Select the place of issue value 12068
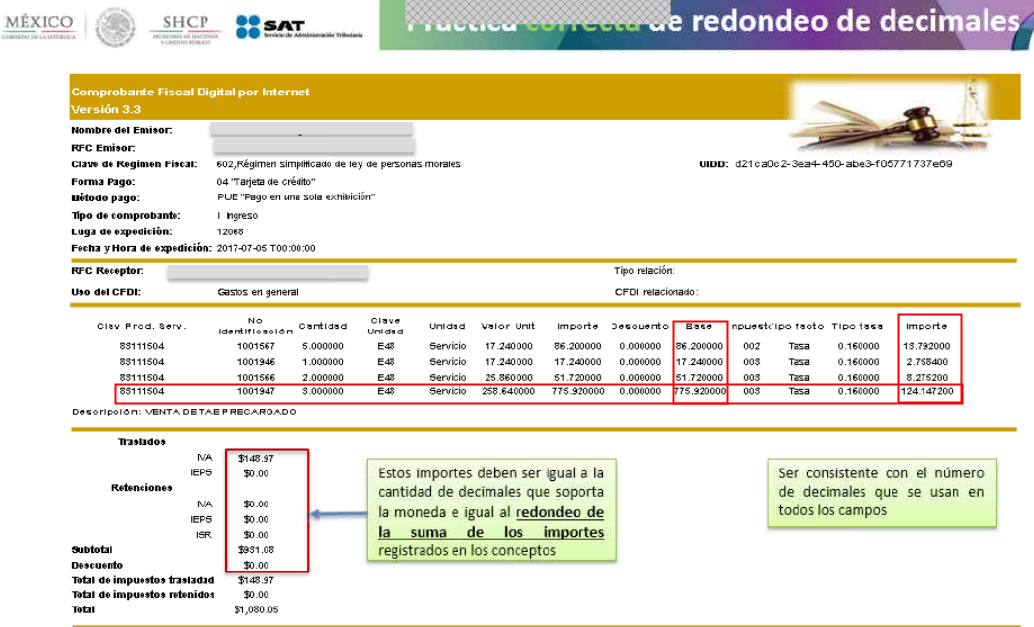The width and height of the screenshot is (1034, 627). (x=230, y=231)
